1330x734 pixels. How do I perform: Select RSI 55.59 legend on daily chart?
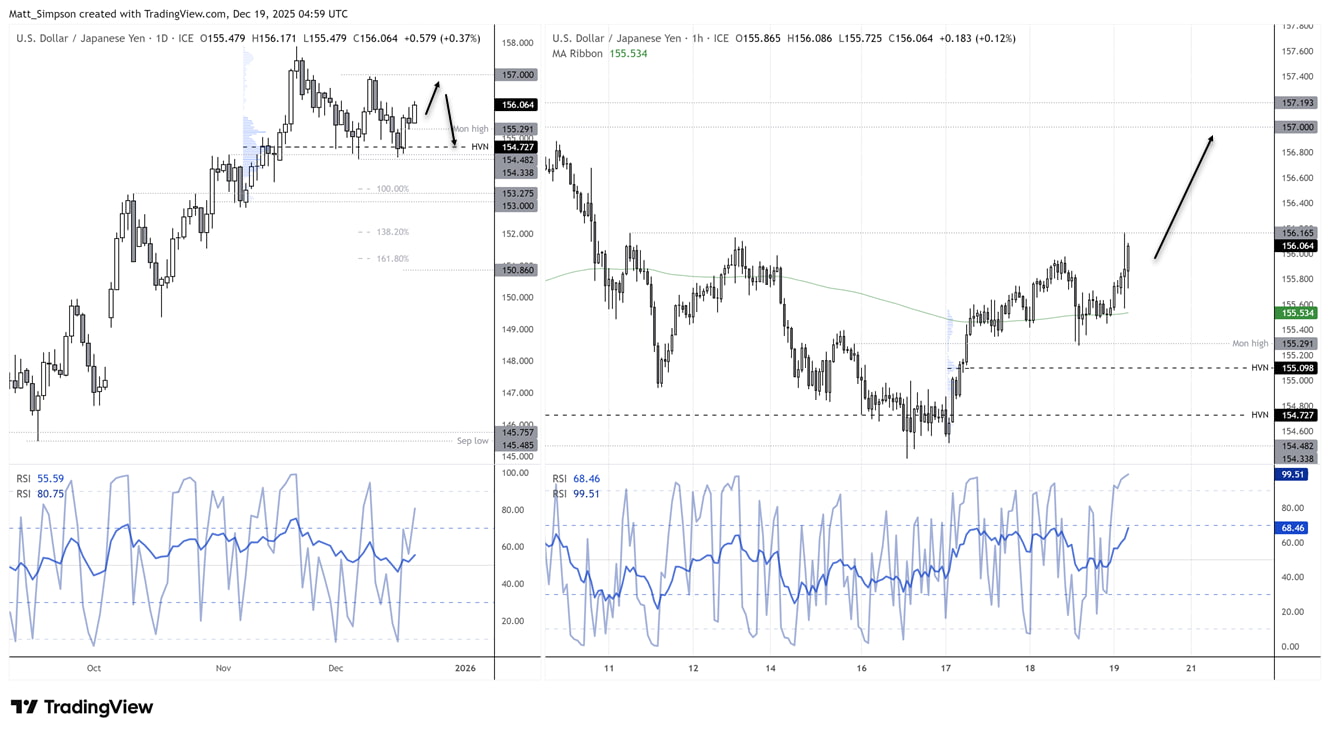[40, 479]
